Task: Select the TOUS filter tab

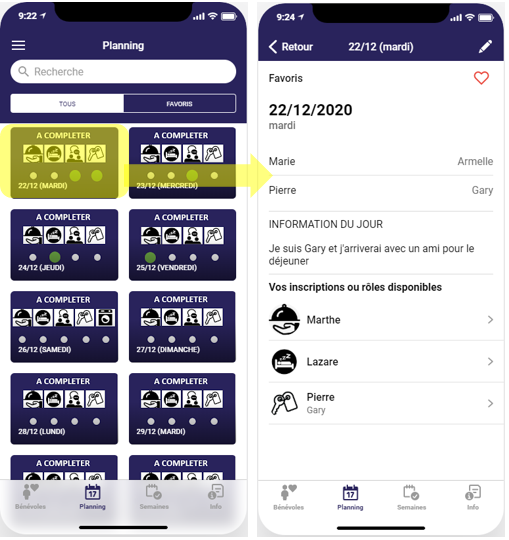Action: (x=67, y=104)
